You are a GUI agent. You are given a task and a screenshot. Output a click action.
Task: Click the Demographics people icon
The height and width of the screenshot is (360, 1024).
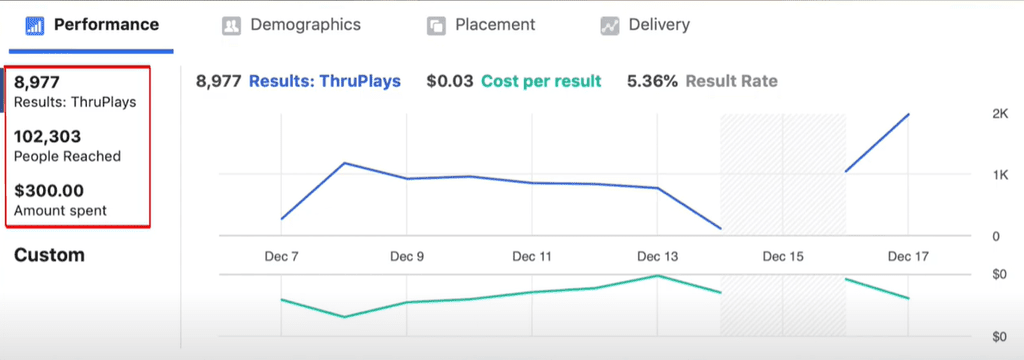tap(231, 26)
